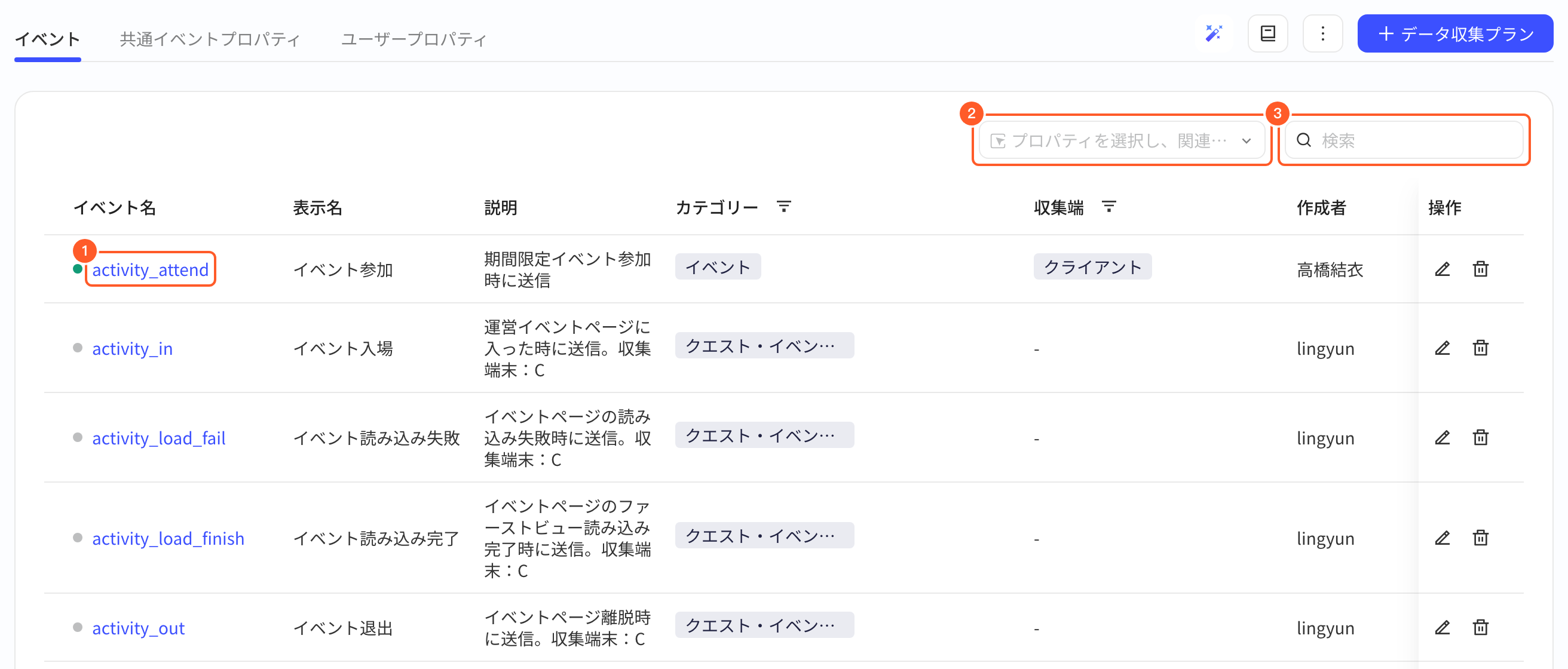Switch to 共通イベントプロパティ tab
This screenshot has width=1568, height=669.
[210, 39]
